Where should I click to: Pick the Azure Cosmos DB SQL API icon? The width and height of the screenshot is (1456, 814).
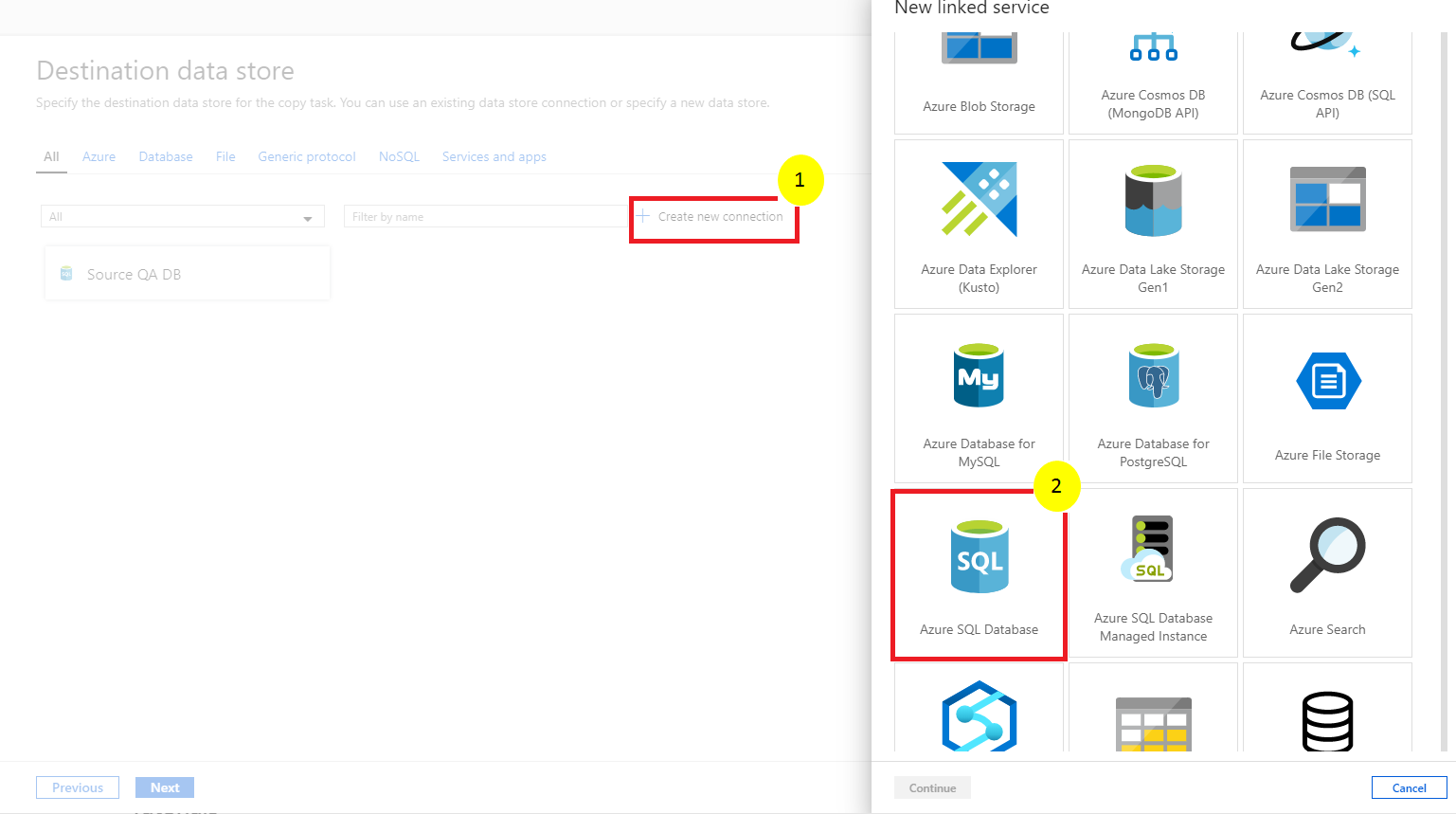pos(1326,45)
